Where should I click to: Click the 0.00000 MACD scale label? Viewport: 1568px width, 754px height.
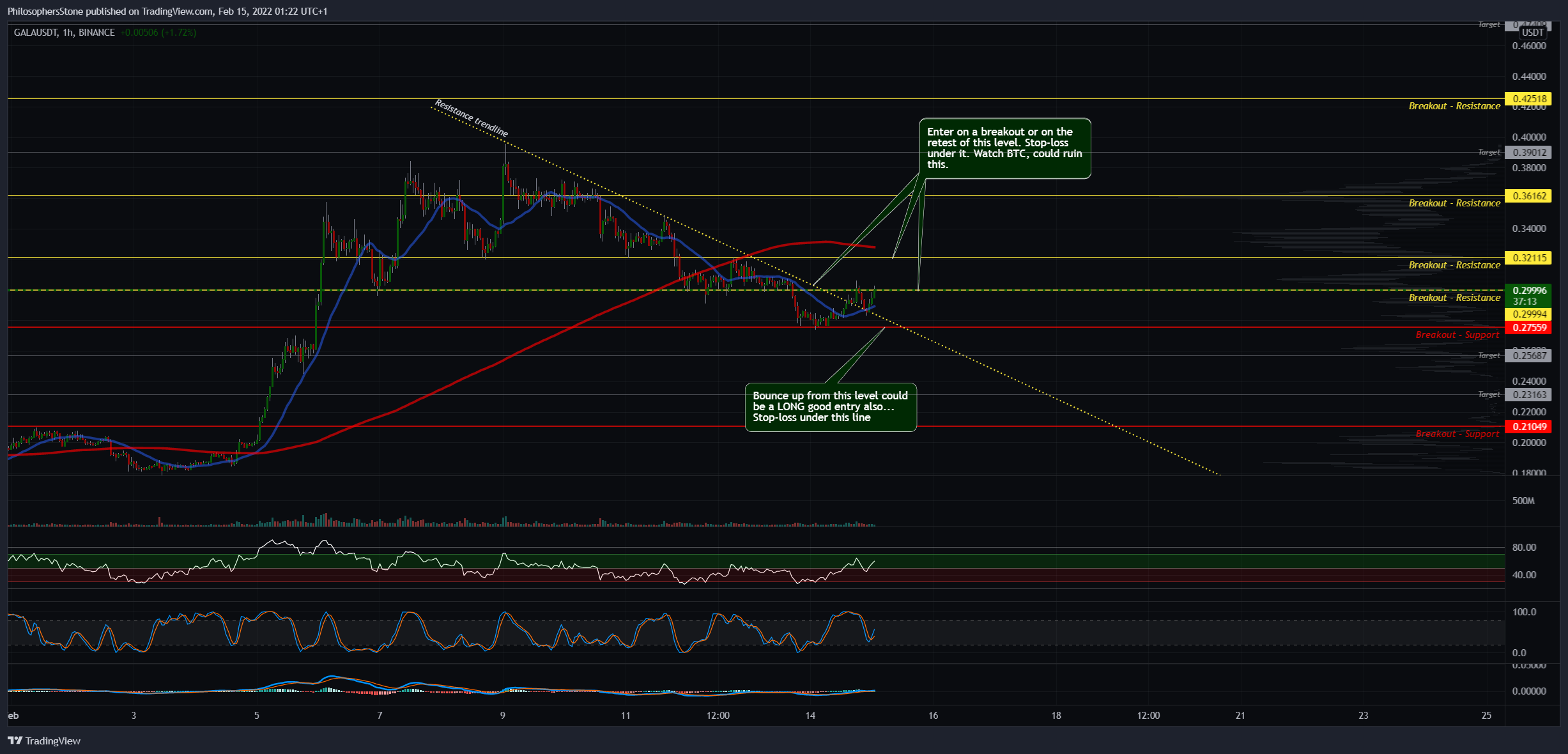pos(1529,691)
